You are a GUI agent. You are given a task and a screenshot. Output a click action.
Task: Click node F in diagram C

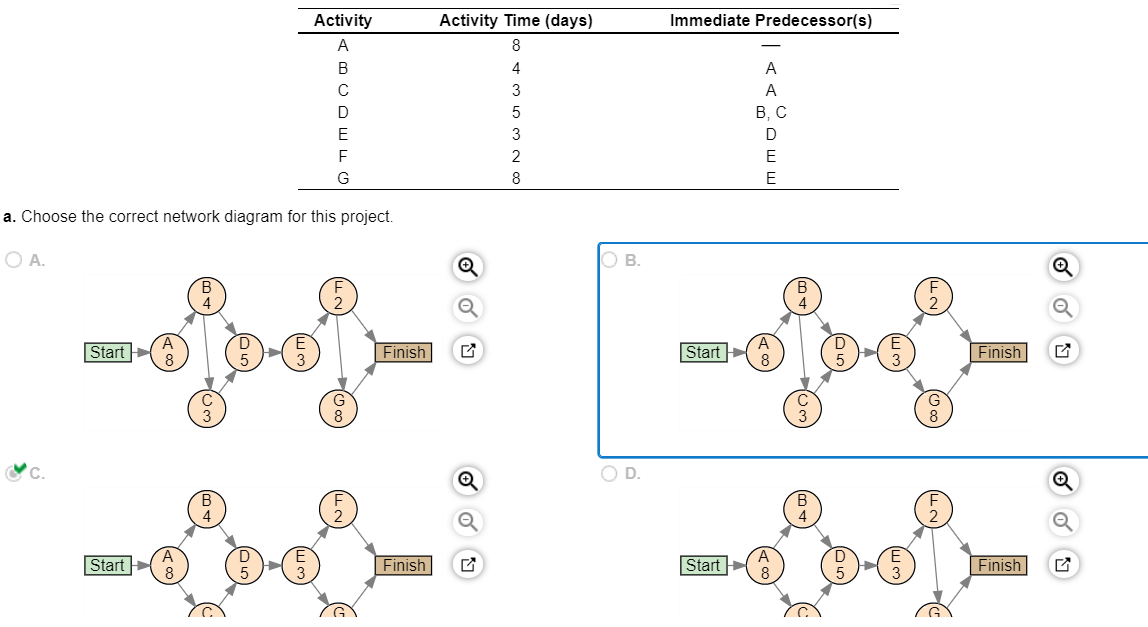(339, 510)
